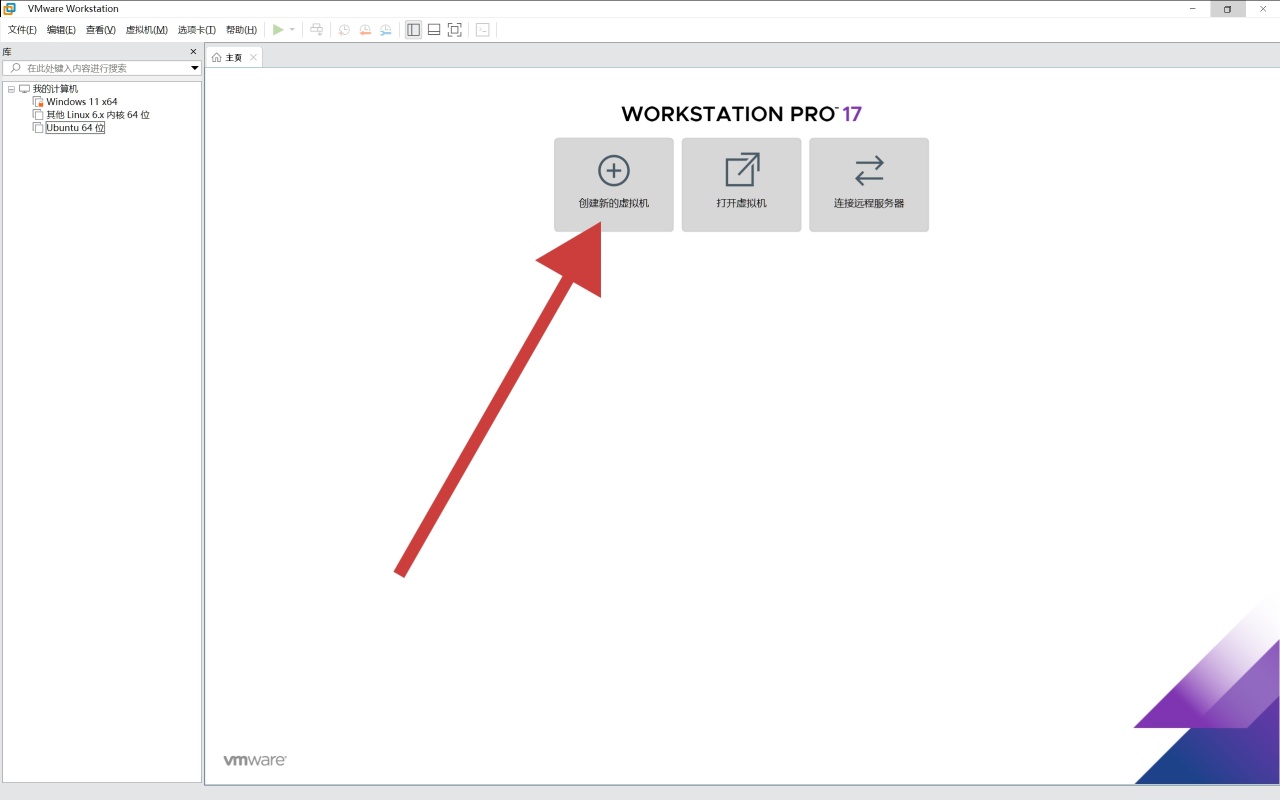Open the power options dropdown arrow beside play

coord(292,30)
